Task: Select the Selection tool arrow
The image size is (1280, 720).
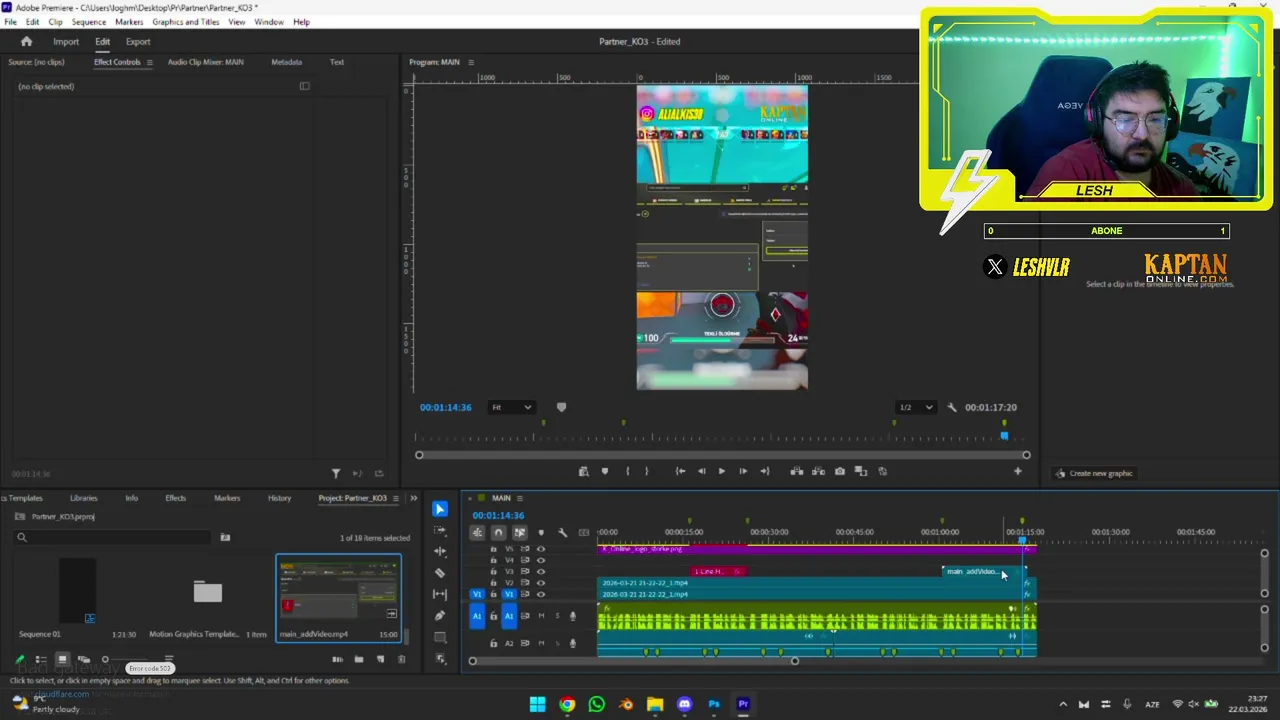Action: [x=440, y=509]
